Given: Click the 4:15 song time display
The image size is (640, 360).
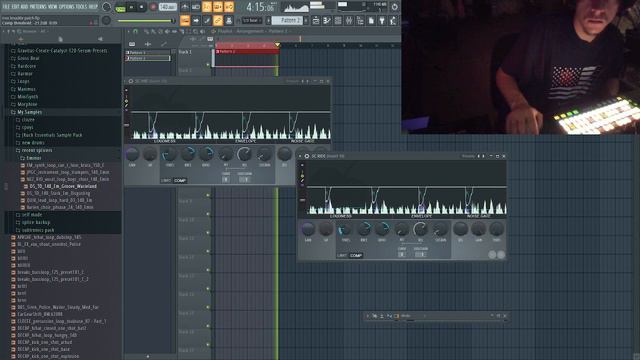Looking at the screenshot, I should 260,7.
